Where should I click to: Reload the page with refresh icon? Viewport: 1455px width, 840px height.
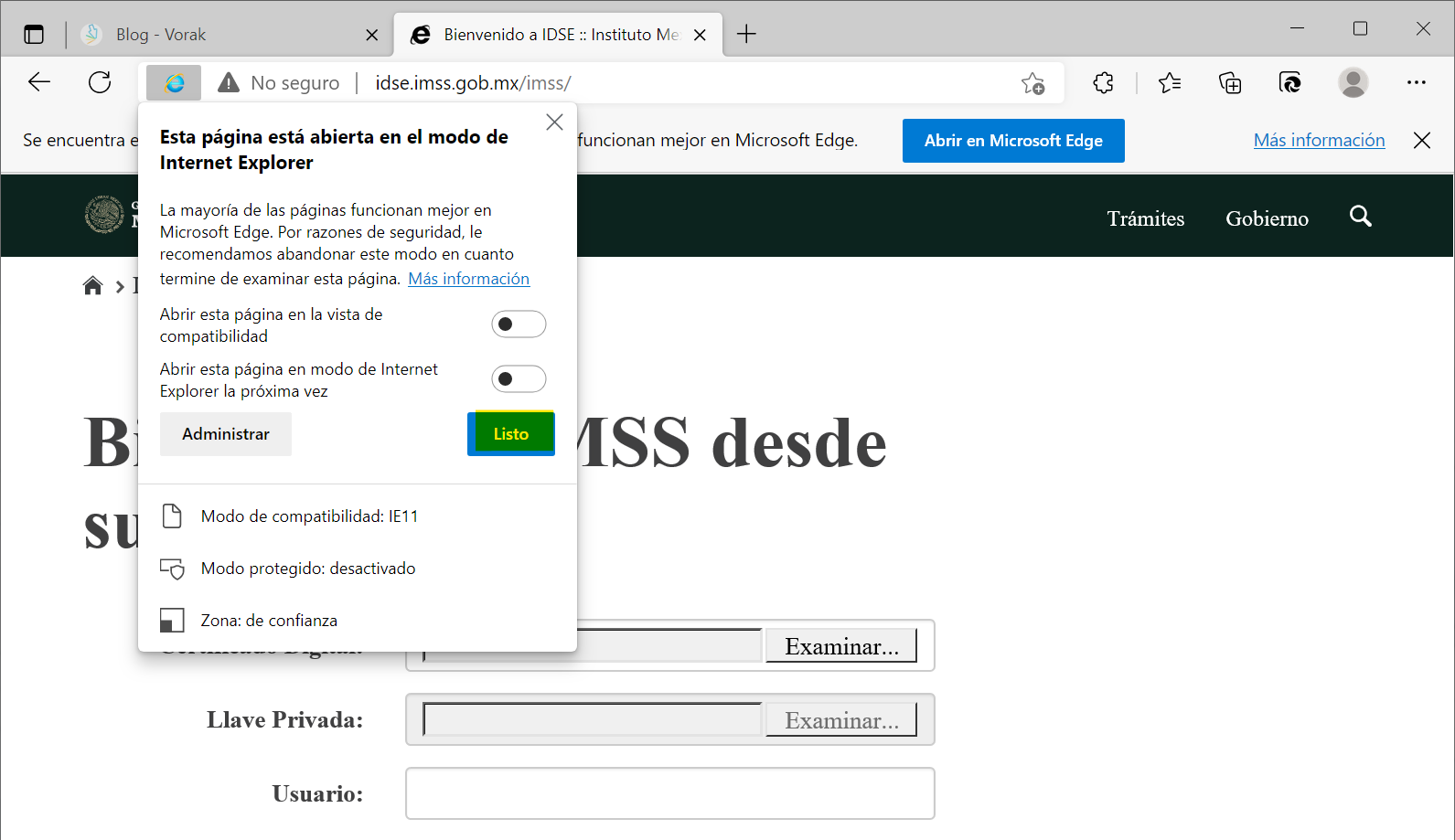coord(100,82)
